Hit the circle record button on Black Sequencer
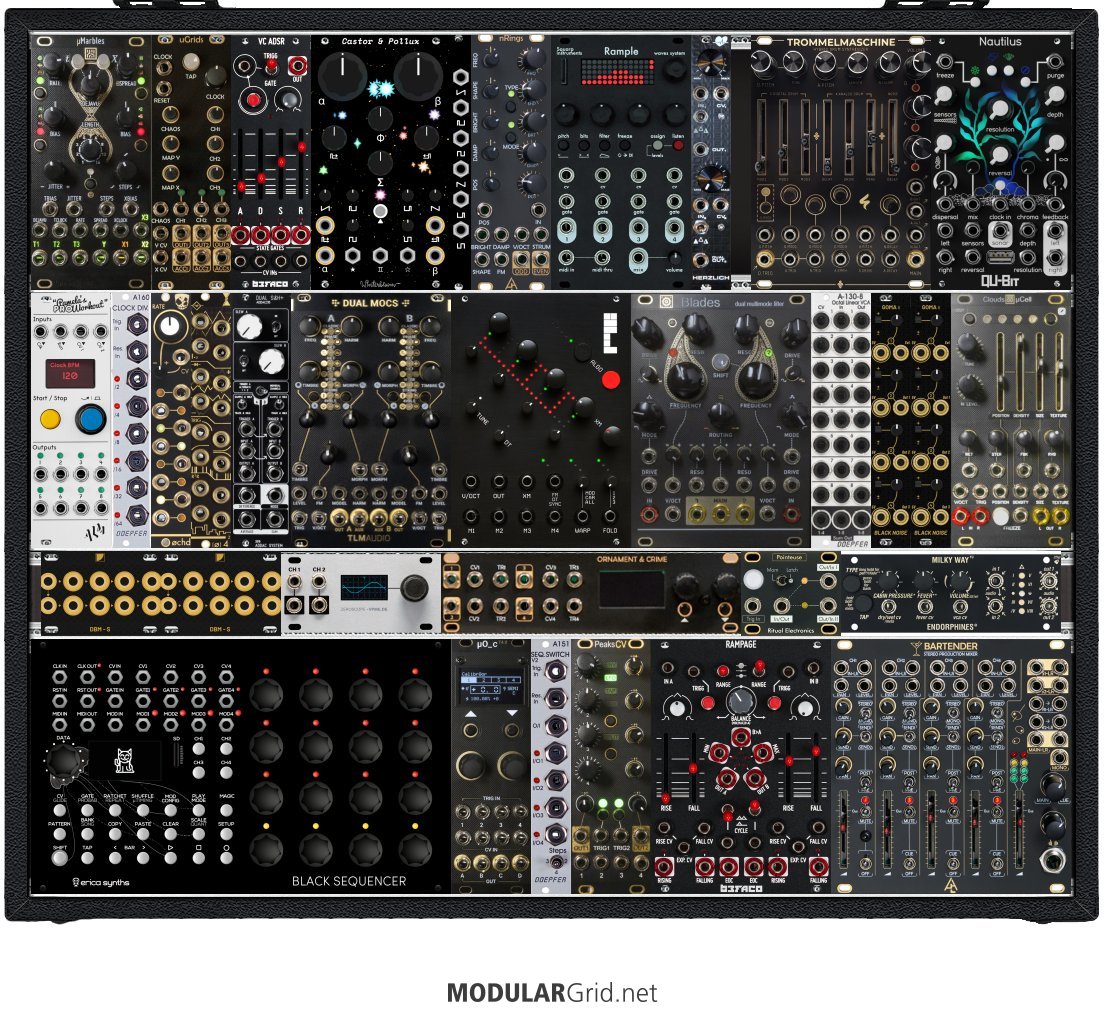Screen dimensions: 1106x1014 226,858
